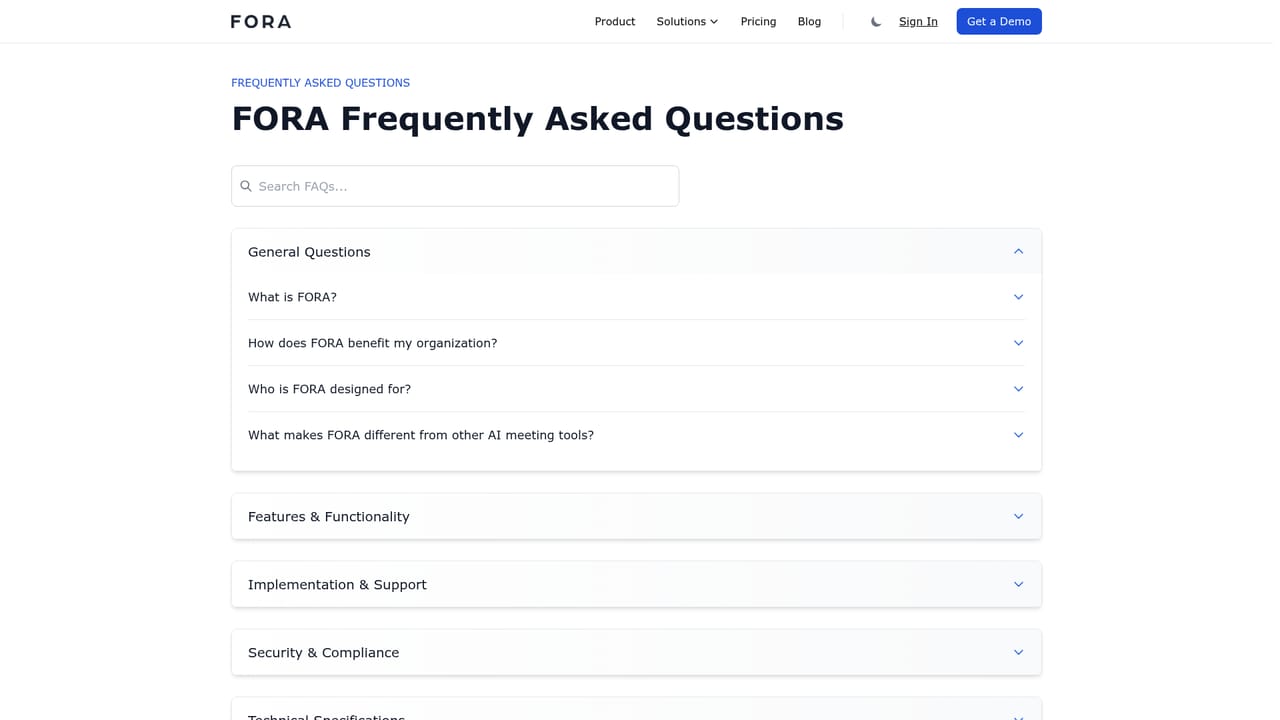Click the search magnifier icon
1280x720 pixels.
tap(246, 186)
